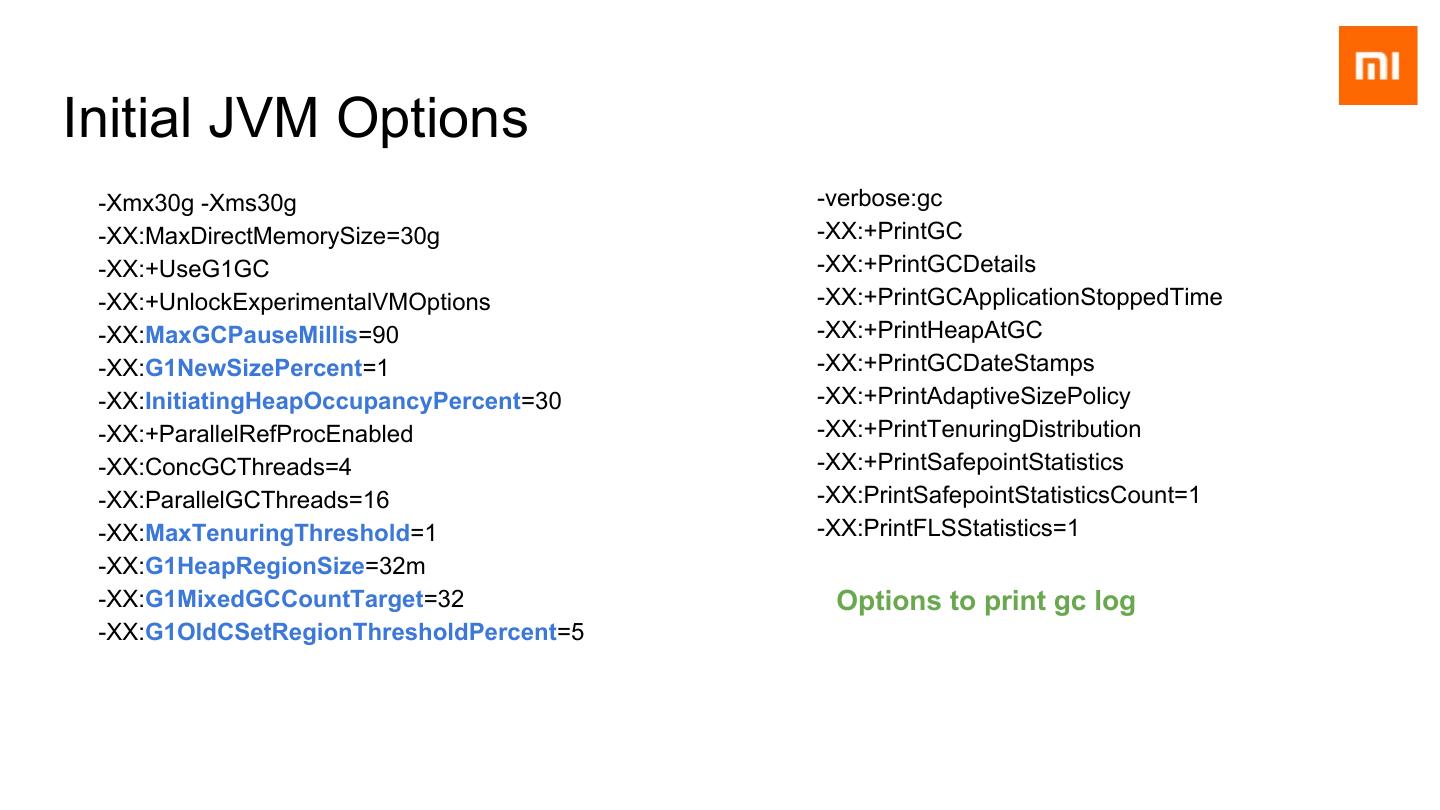Click the -verbose:gc line
The height and width of the screenshot is (810, 1440).
pos(879,199)
